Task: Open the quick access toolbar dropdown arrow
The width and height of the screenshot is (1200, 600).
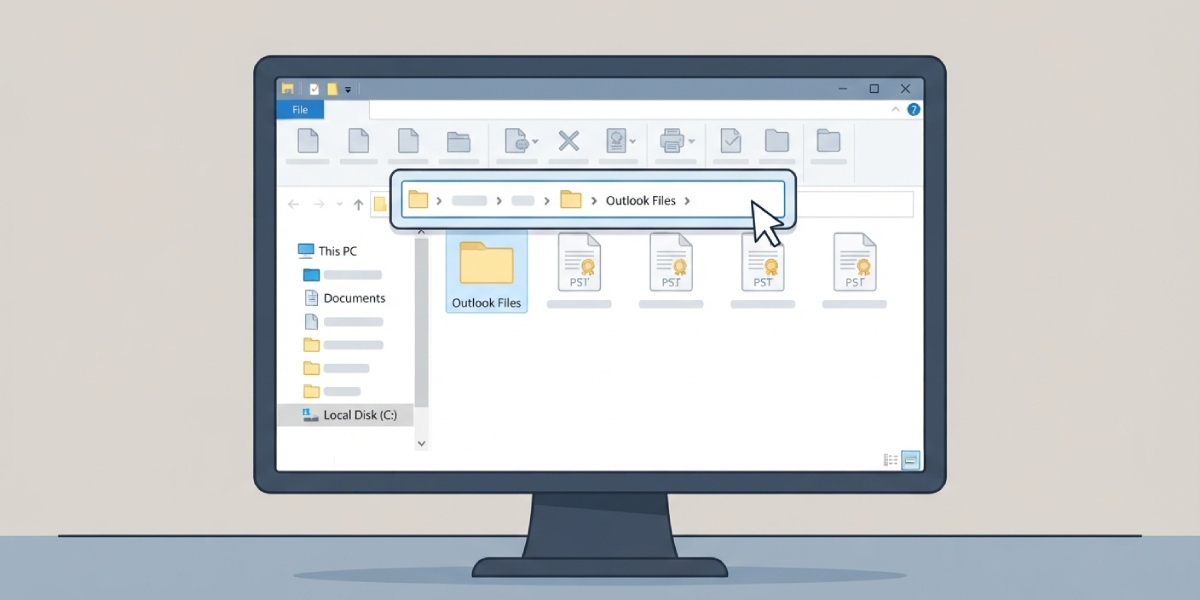Action: [x=348, y=90]
